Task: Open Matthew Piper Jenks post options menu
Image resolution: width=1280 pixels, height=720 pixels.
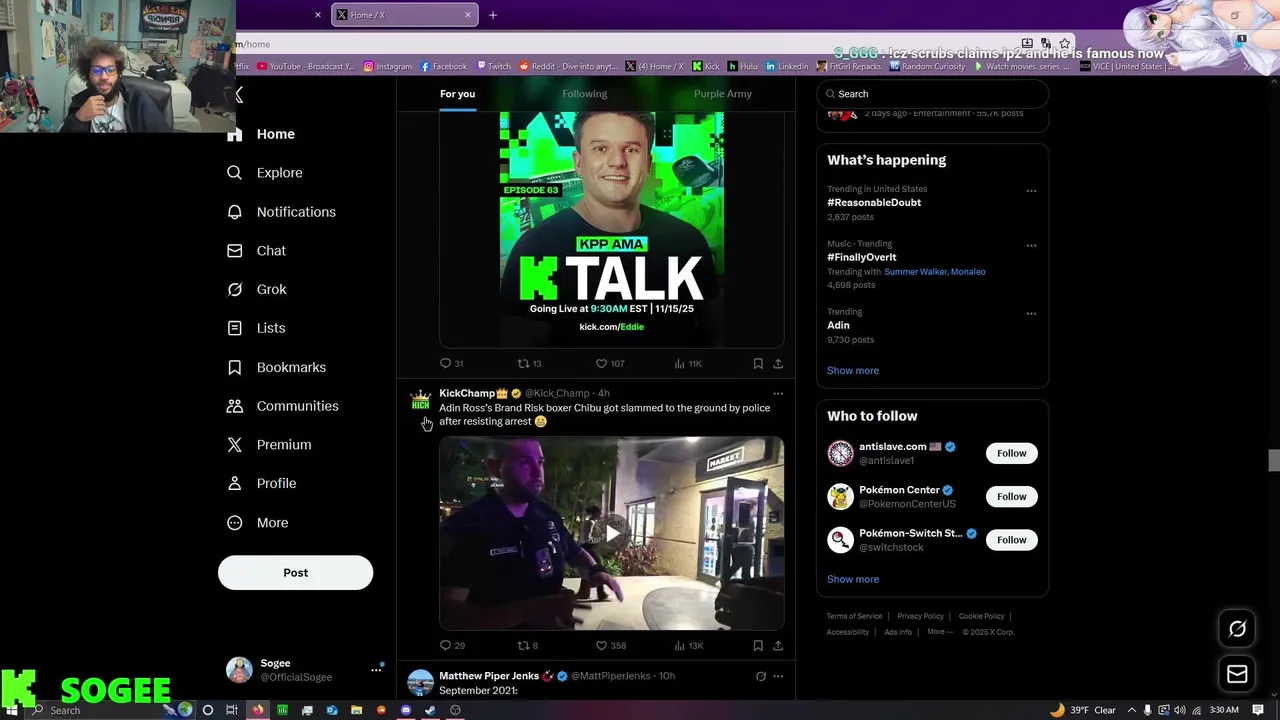Action: pos(778,676)
